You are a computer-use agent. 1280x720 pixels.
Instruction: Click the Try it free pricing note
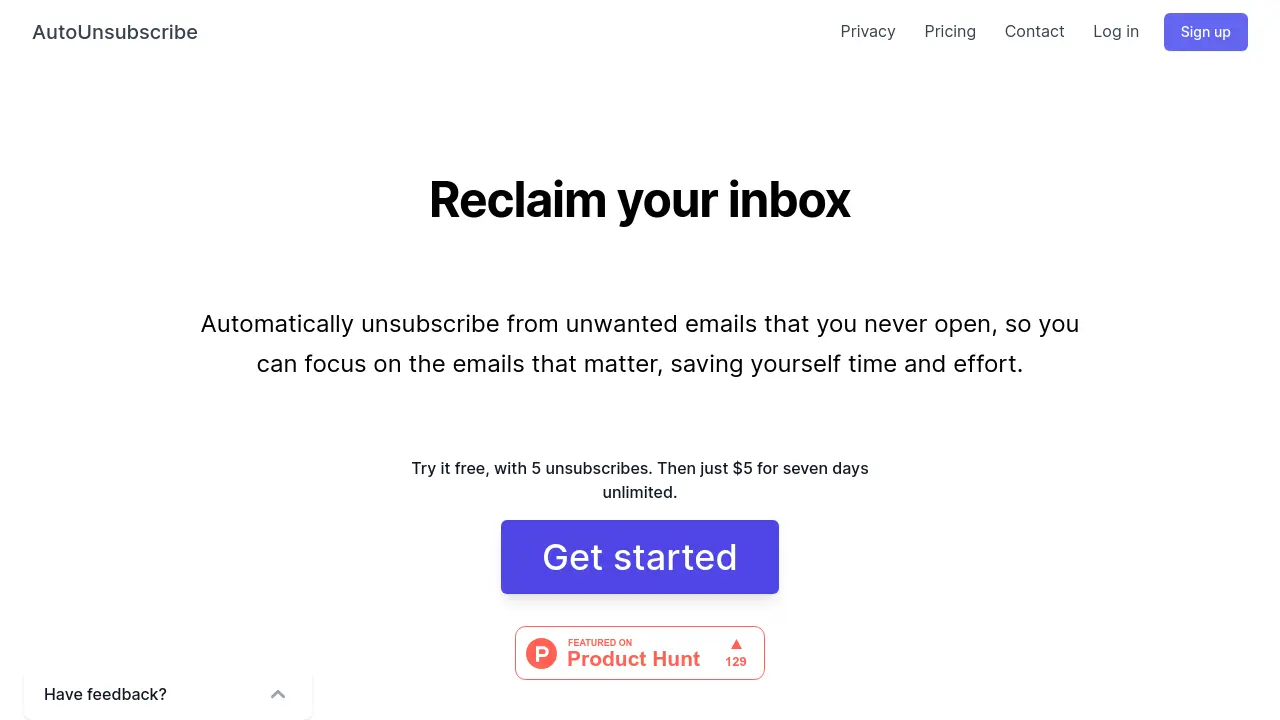[640, 480]
